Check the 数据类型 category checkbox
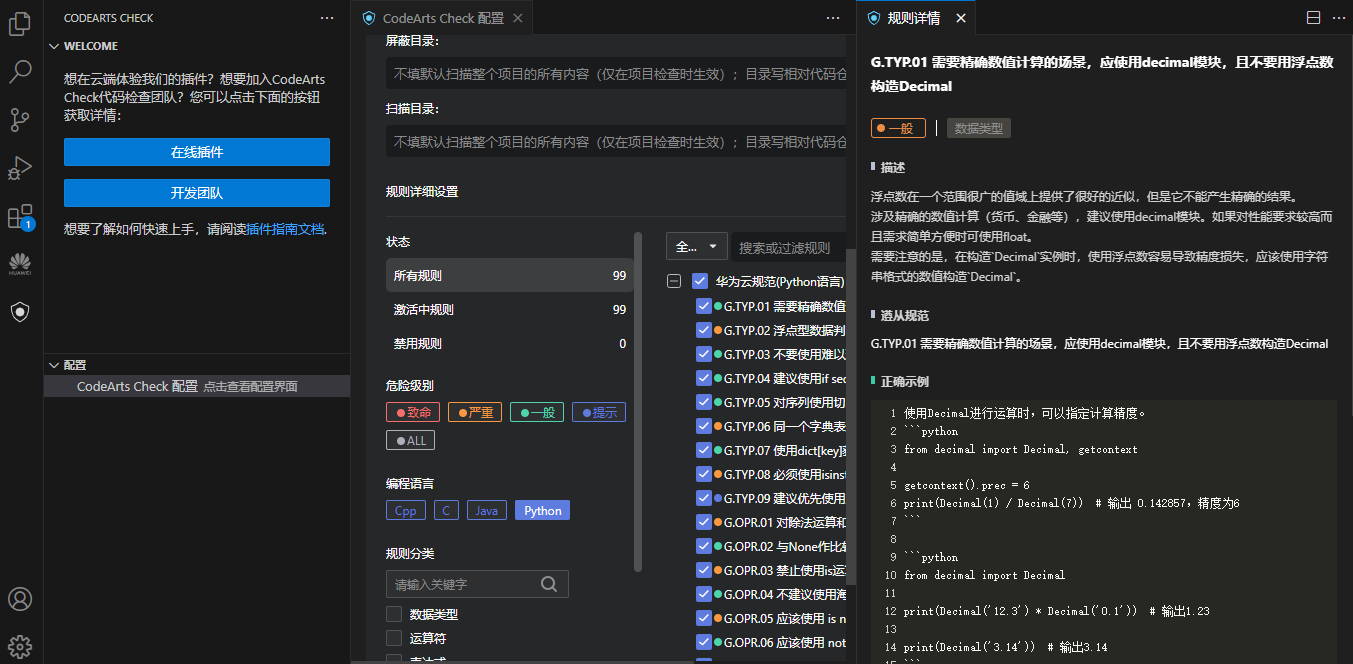 point(394,614)
